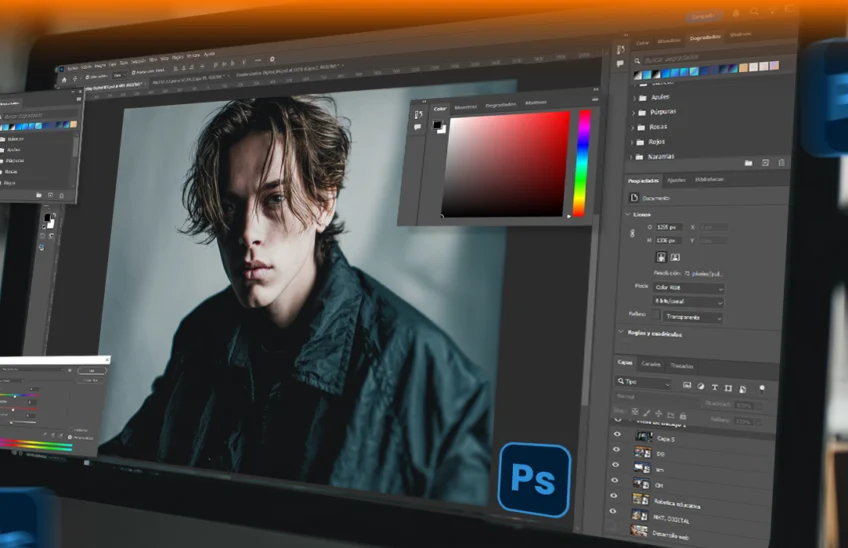The height and width of the screenshot is (548, 848).
Task: Hide the DG layer
Action: tap(616, 450)
